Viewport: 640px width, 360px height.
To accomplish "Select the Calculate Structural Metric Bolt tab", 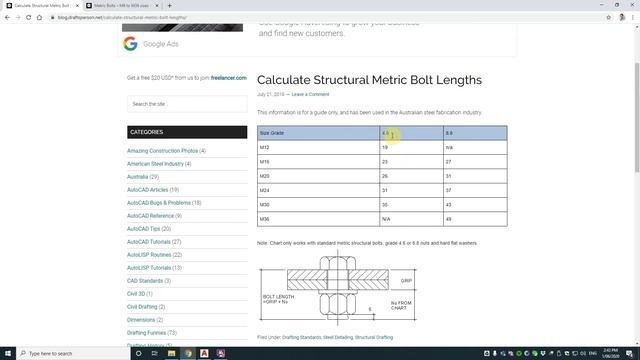I will pos(42,6).
